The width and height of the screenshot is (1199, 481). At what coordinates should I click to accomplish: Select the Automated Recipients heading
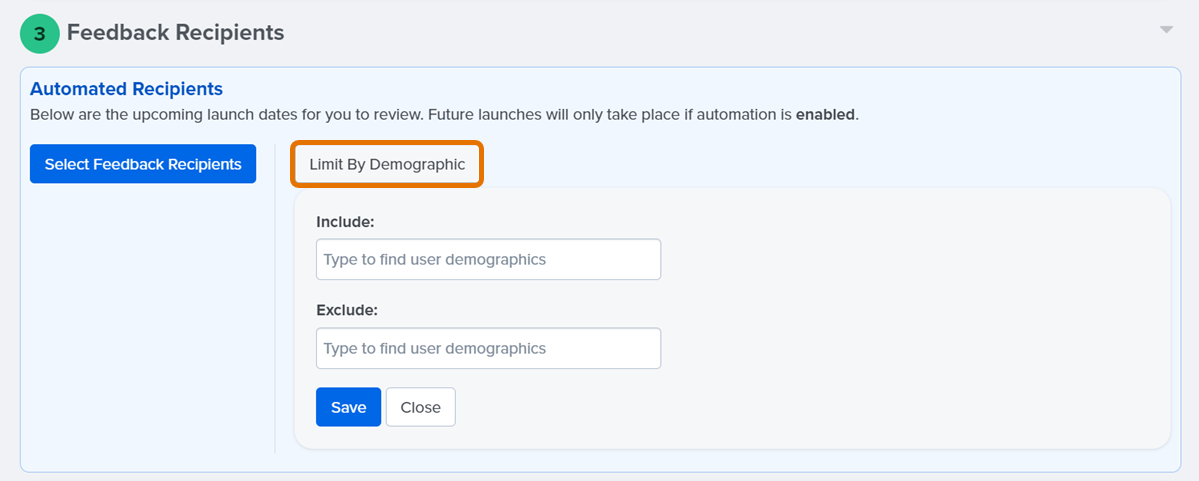click(x=126, y=89)
